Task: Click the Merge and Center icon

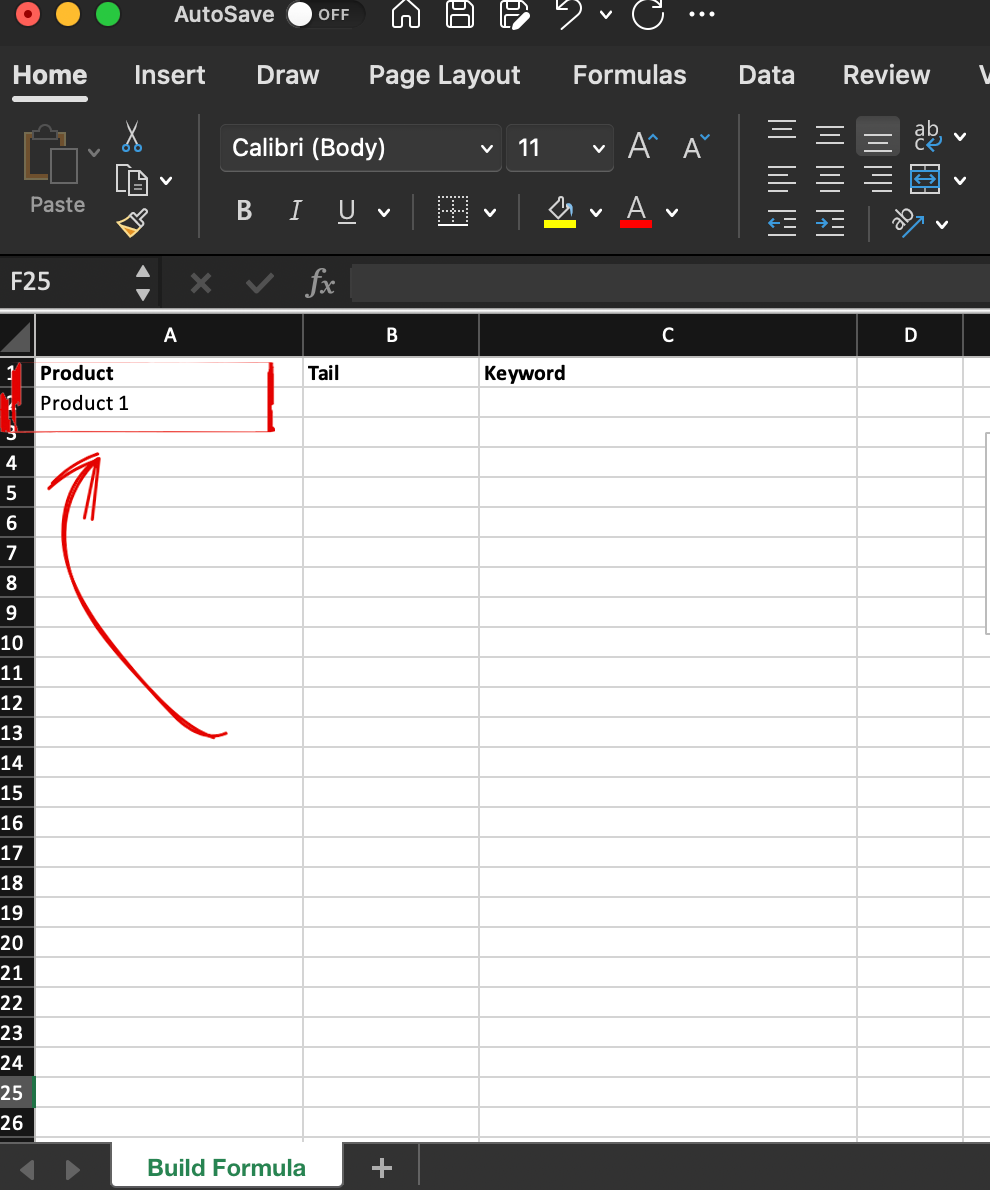Action: click(x=925, y=180)
